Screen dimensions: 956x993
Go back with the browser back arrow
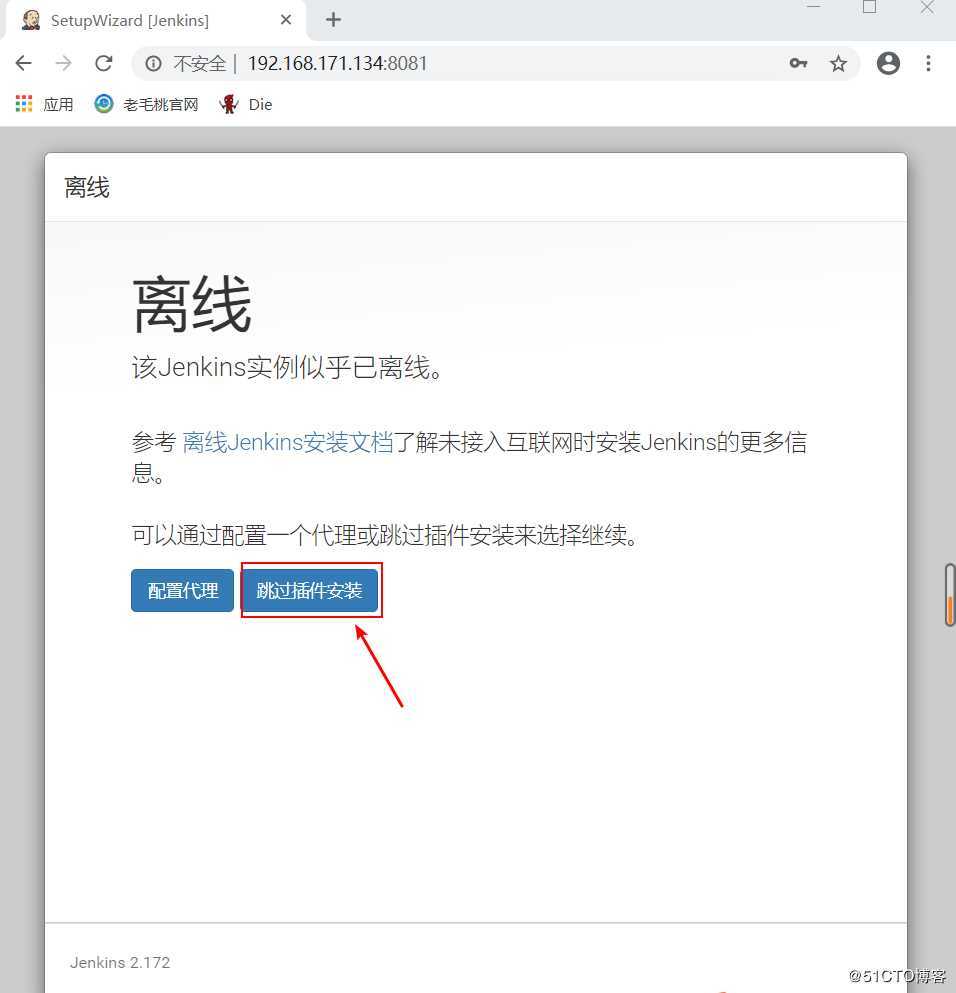click(24, 63)
